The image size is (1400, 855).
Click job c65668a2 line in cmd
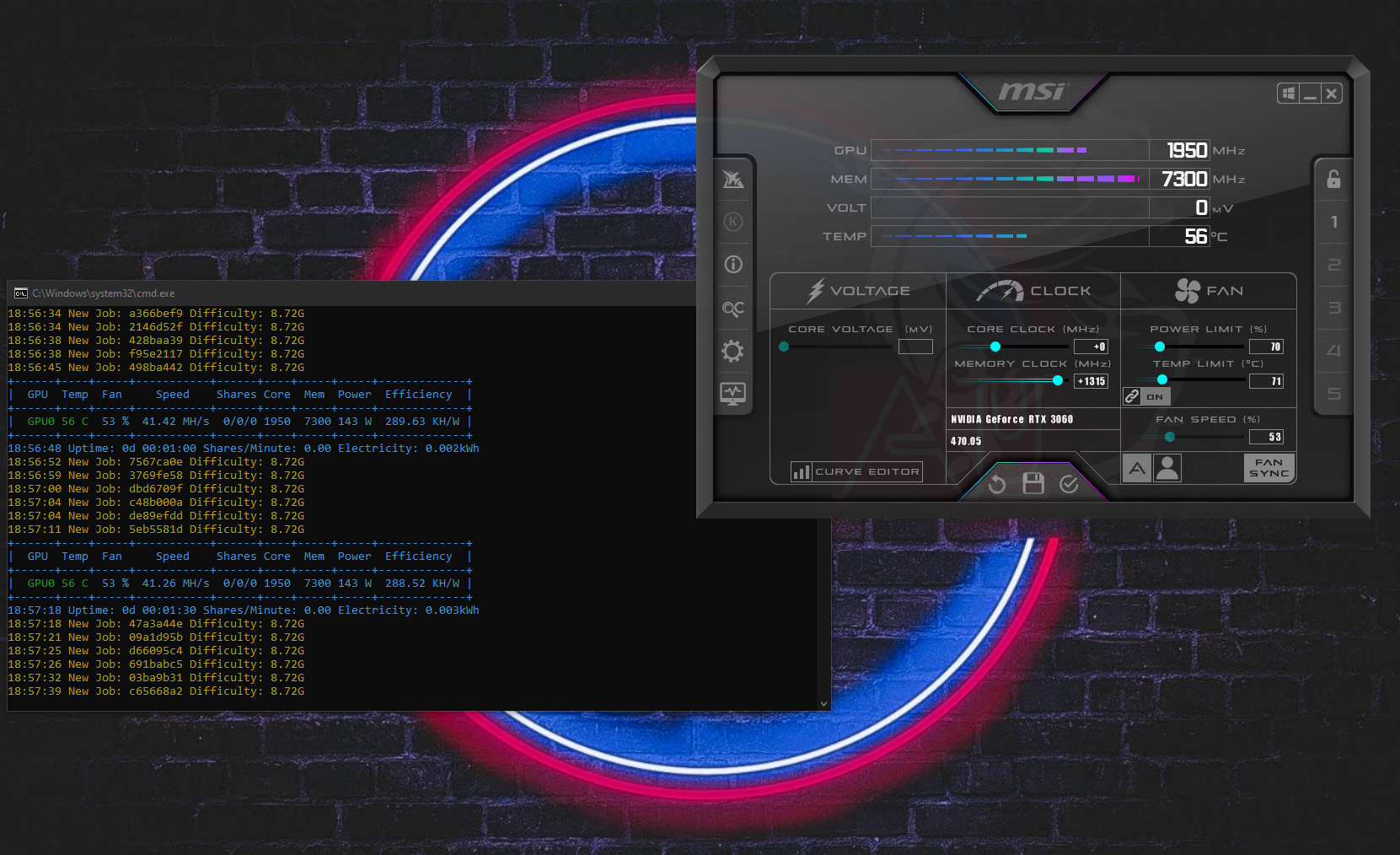coord(156,691)
